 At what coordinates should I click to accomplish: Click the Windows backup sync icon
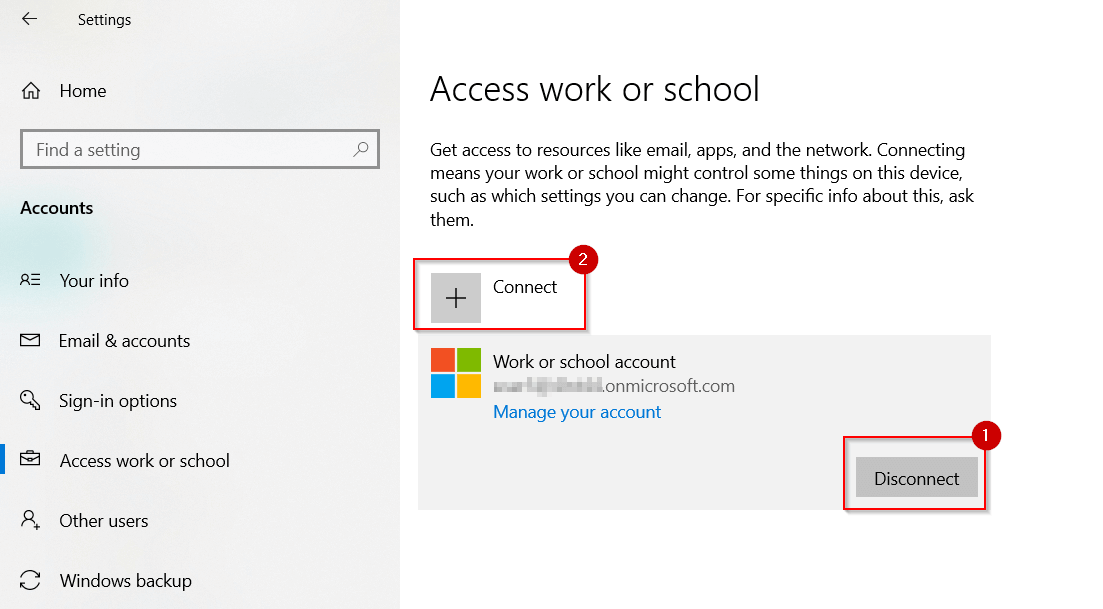click(30, 581)
